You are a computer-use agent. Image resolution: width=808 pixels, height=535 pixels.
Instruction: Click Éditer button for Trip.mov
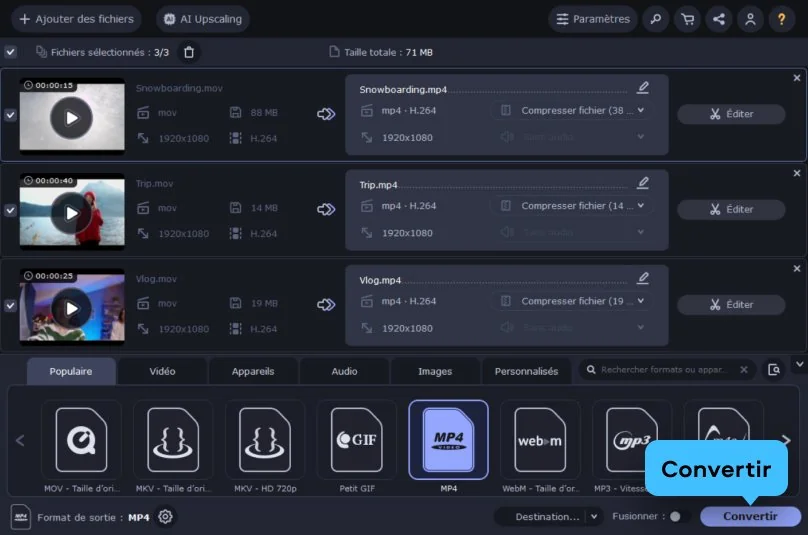coord(730,209)
